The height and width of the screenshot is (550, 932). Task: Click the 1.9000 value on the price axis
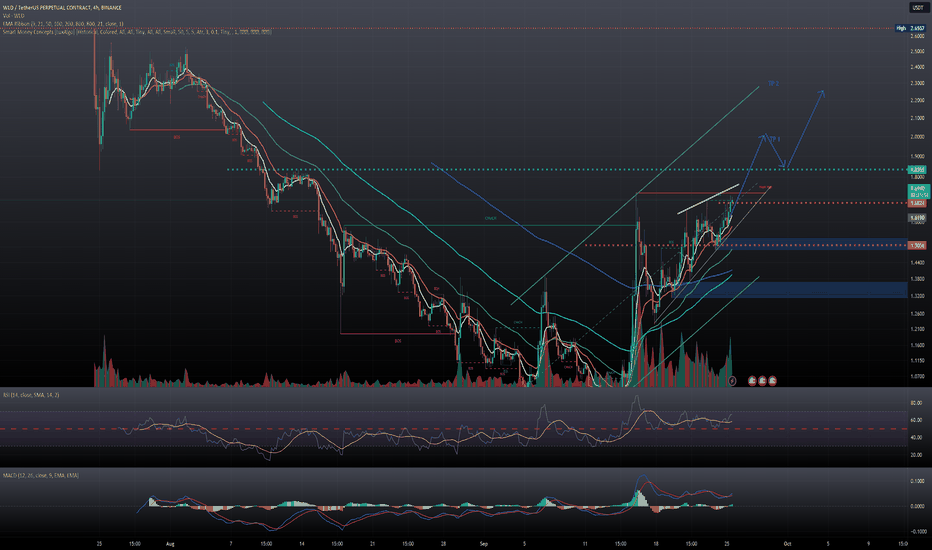[917, 157]
